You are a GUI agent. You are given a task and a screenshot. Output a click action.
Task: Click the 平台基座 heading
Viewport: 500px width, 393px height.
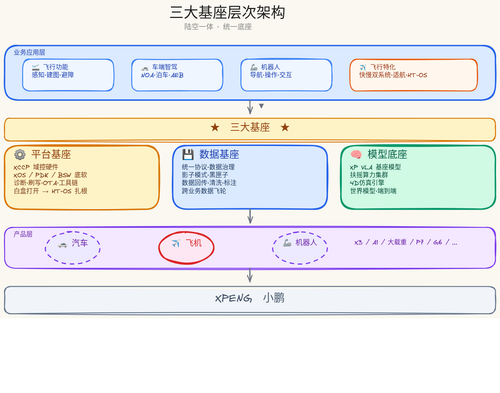pyautogui.click(x=51, y=154)
